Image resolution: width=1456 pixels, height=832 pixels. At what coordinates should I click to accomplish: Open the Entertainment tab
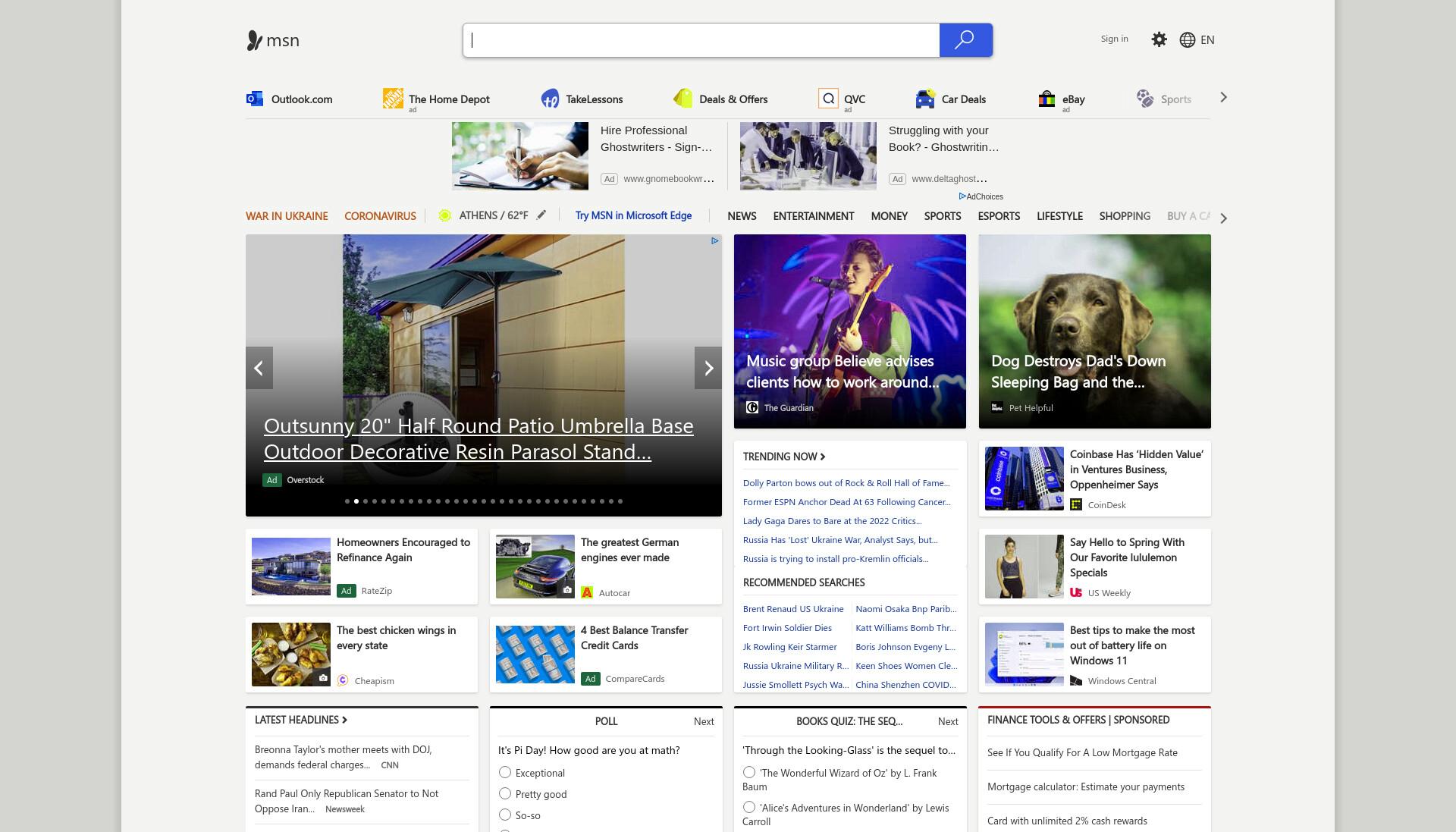[x=814, y=216]
